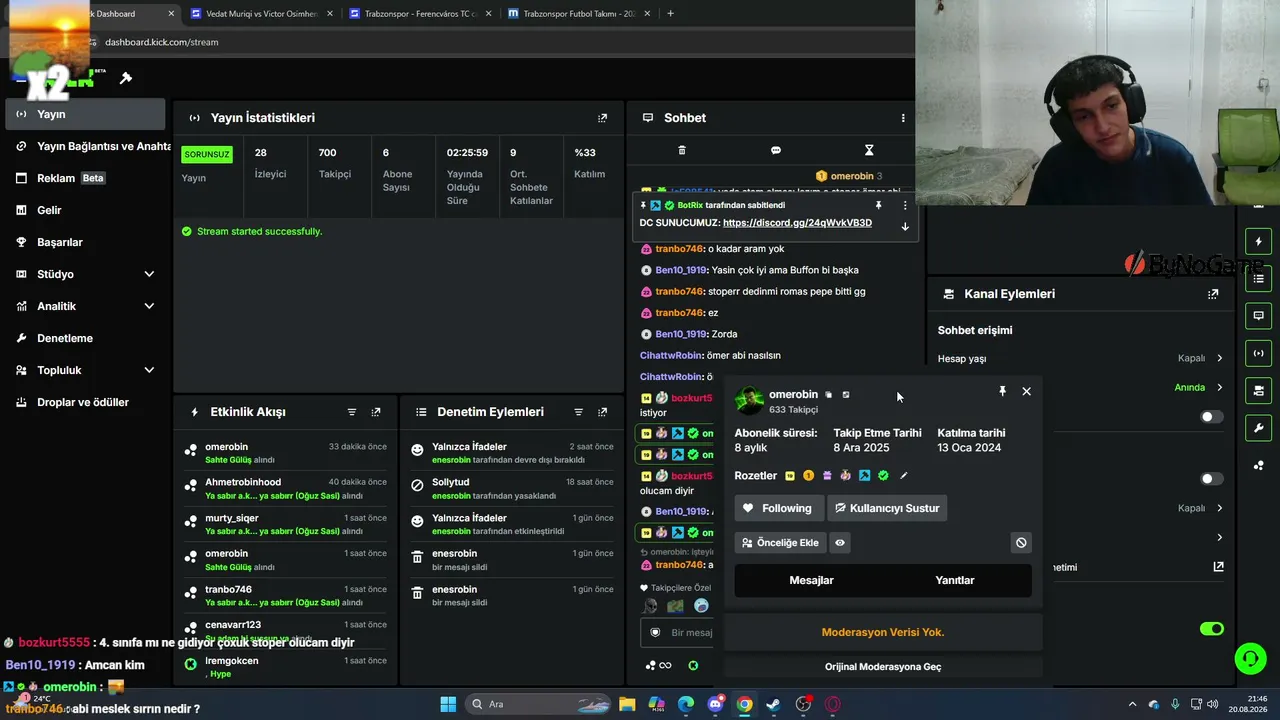Viewport: 1280px width, 720px height.
Task: Open the external link icon in Kanal Eylemleri
Action: [x=1218, y=567]
